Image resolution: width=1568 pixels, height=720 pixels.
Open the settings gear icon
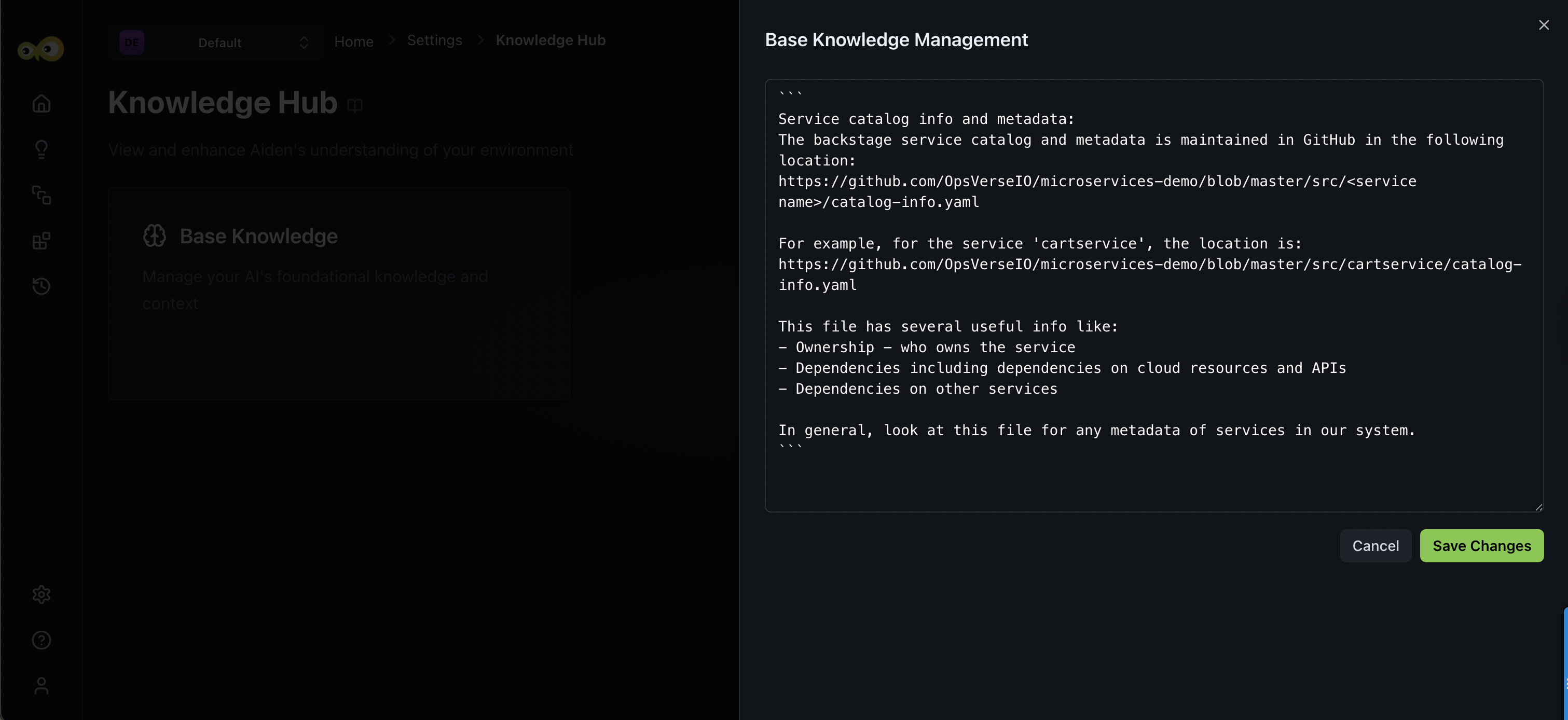tap(42, 594)
